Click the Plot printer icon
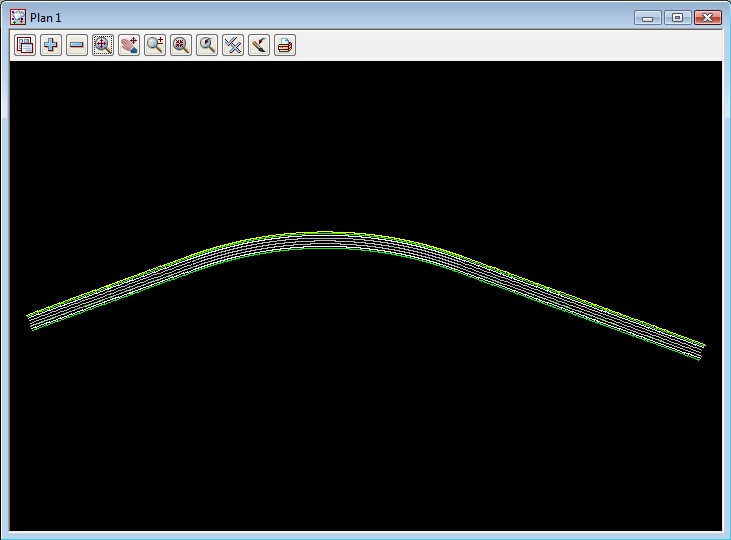731x540 pixels. tap(285, 45)
